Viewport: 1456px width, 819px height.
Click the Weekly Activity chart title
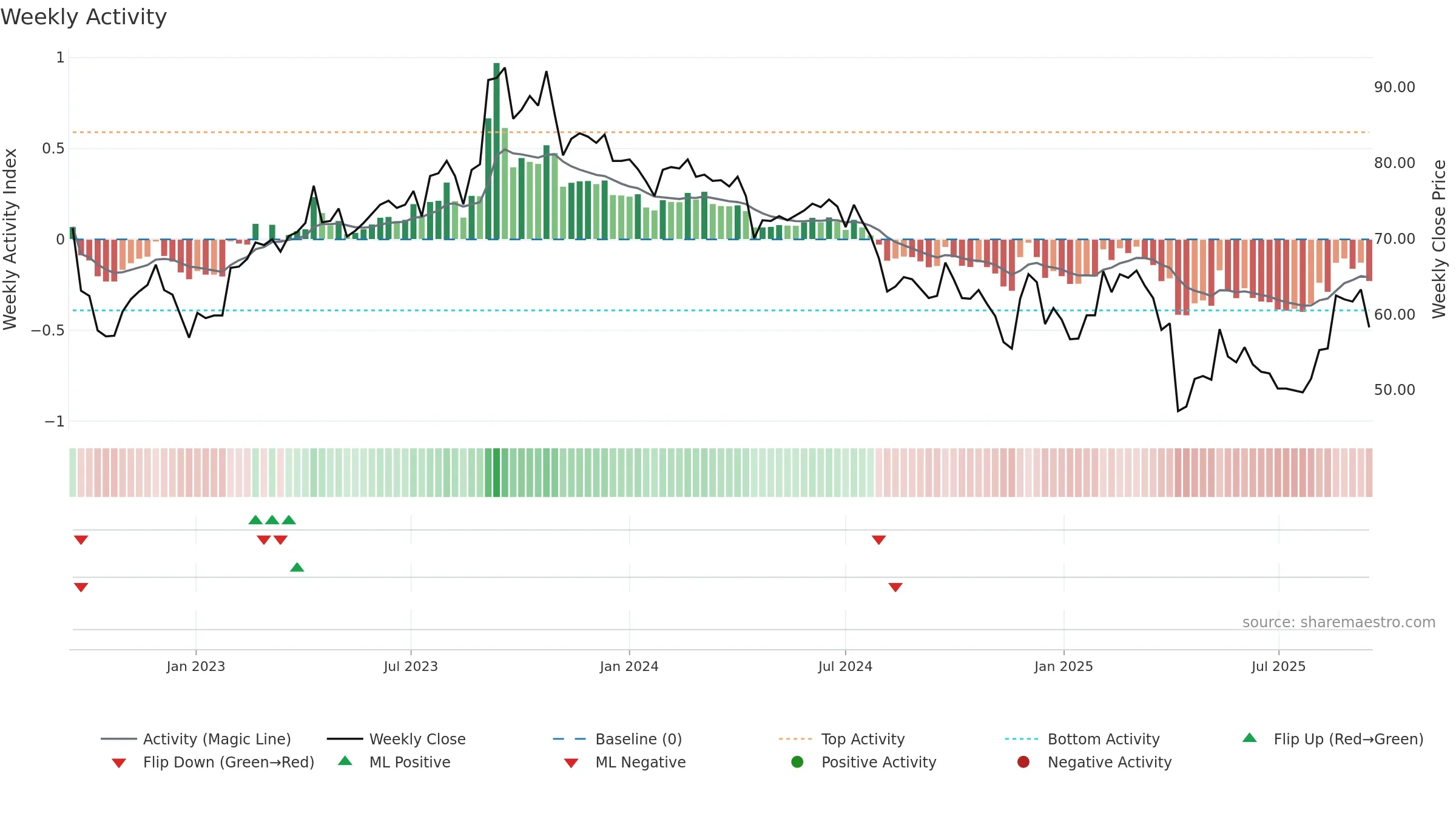84,17
